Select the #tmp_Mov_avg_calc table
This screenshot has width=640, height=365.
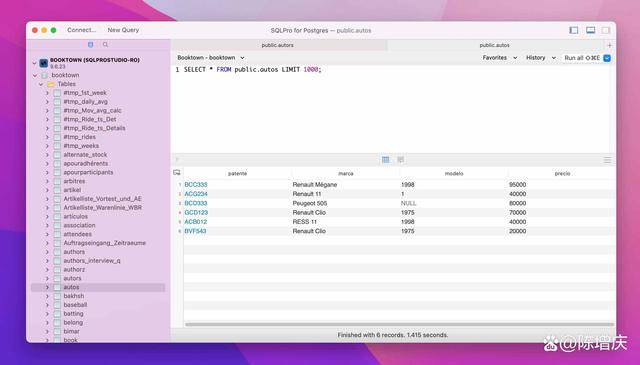93,111
